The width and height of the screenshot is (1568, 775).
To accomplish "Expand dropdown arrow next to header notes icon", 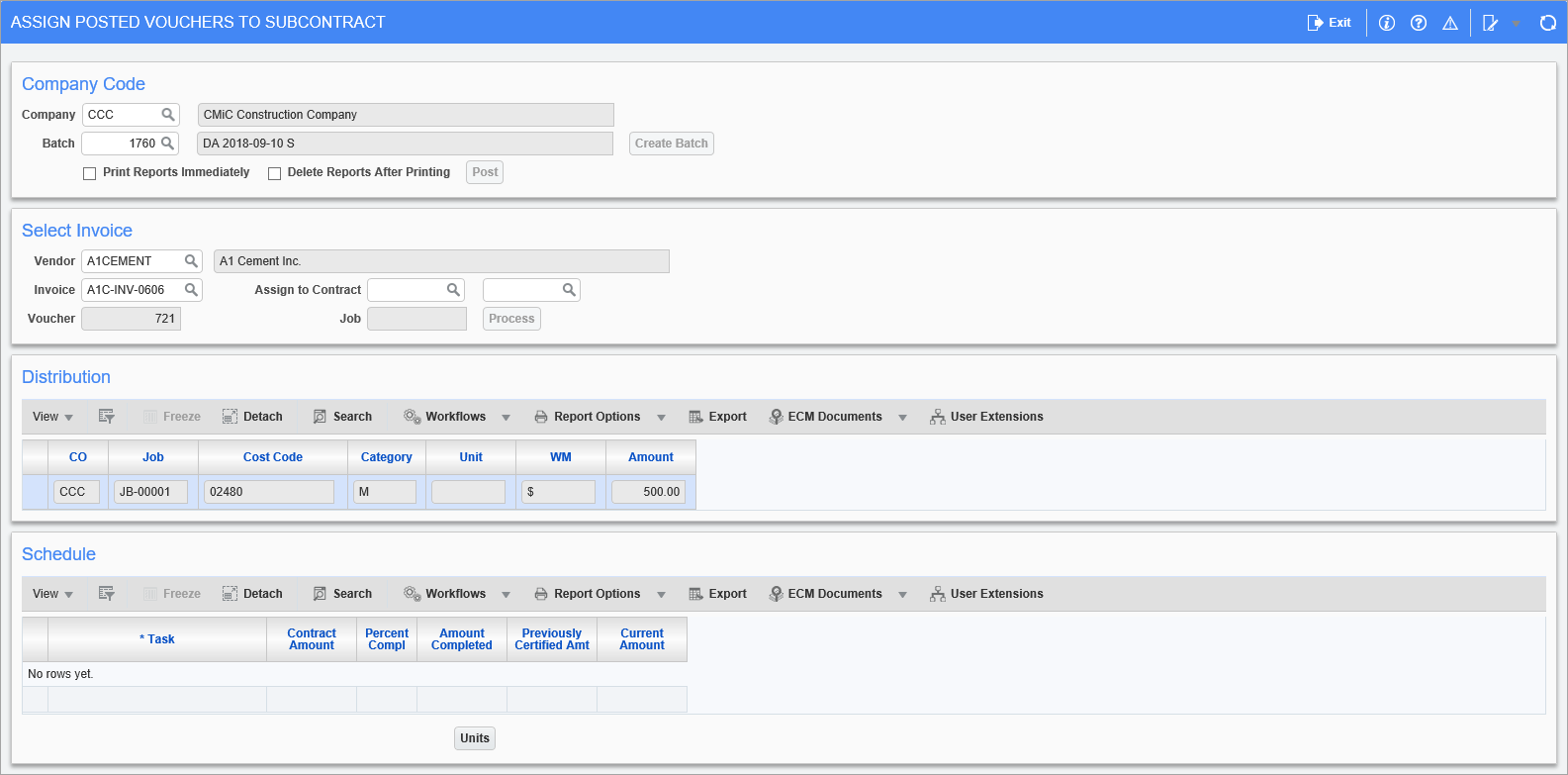I will [x=1516, y=24].
